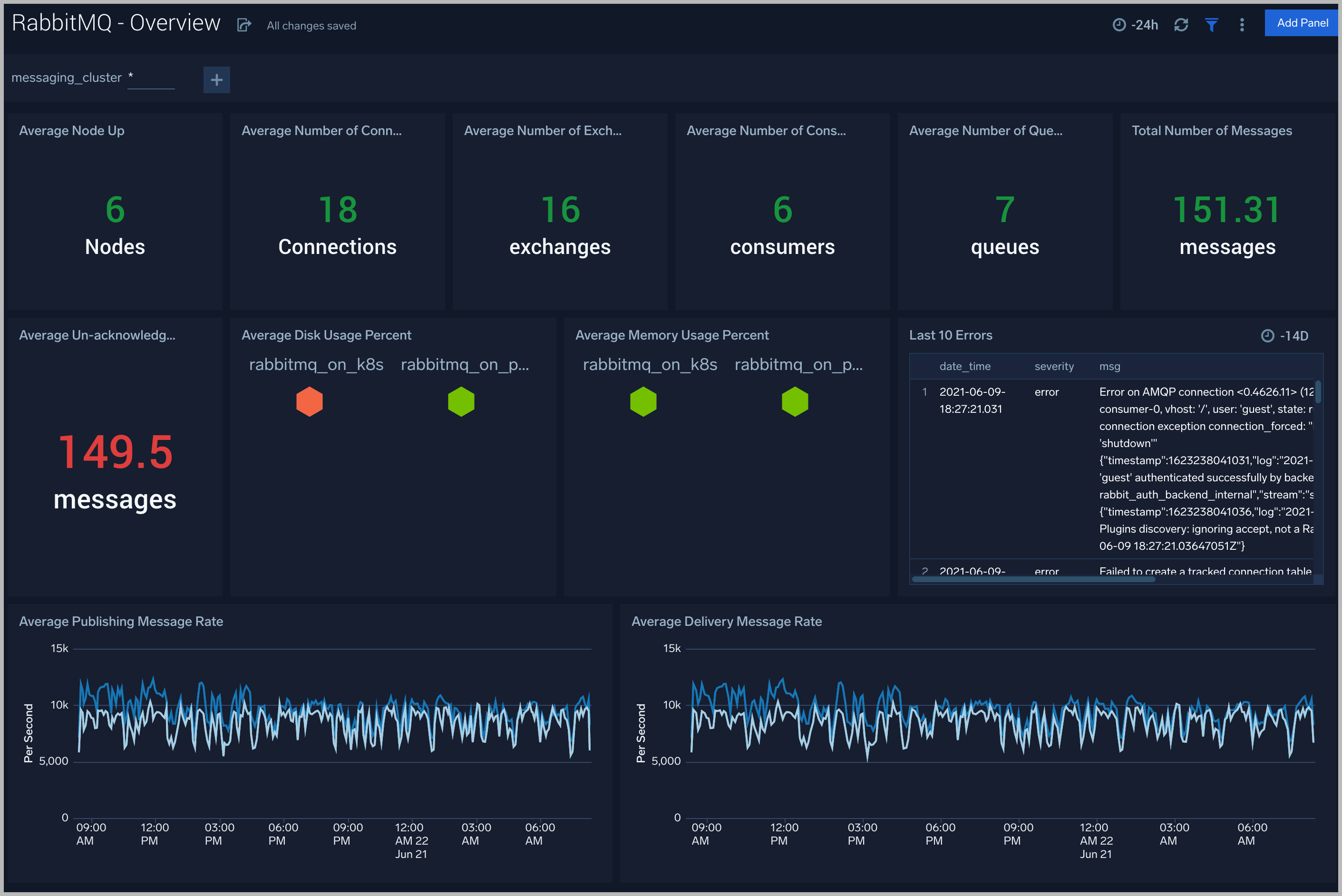
Task: Sort errors by the date_time column
Action: (x=964, y=366)
